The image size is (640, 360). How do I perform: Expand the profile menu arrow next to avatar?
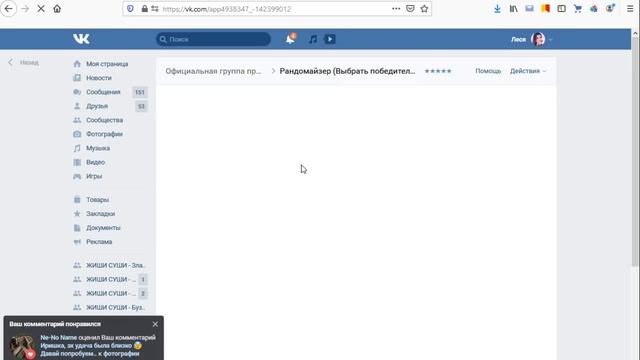point(550,40)
